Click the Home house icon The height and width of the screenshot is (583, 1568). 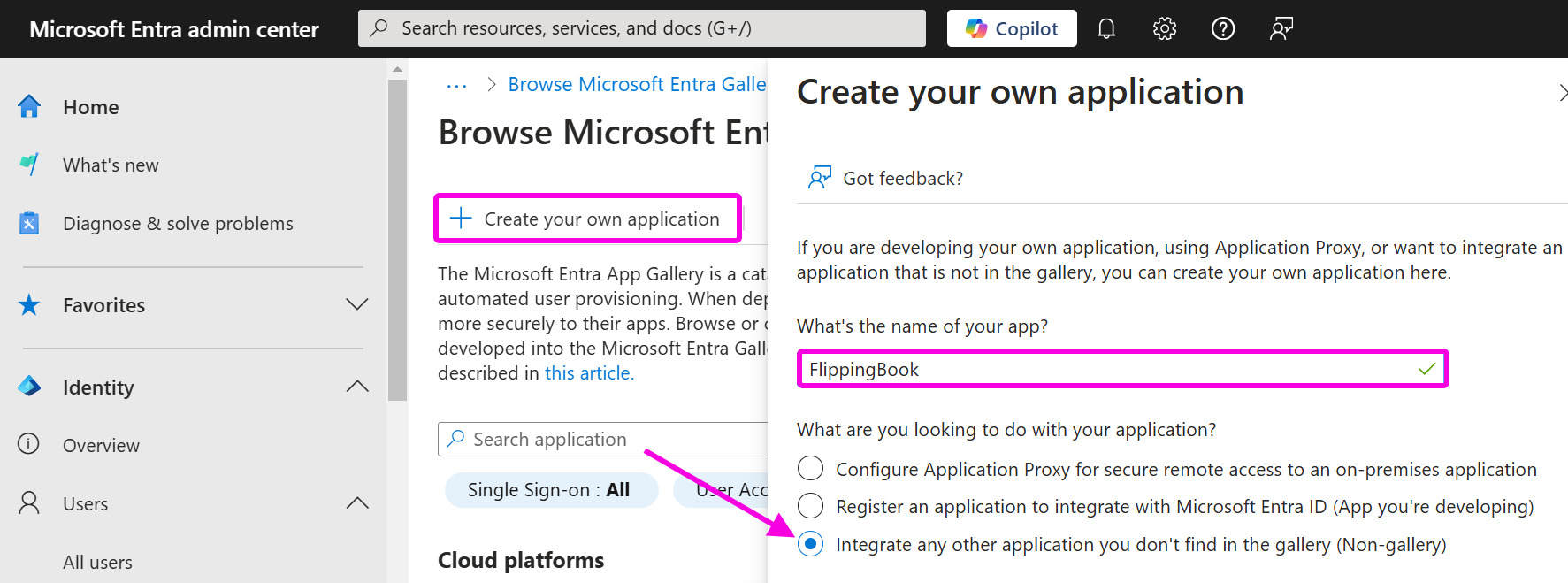(29, 107)
